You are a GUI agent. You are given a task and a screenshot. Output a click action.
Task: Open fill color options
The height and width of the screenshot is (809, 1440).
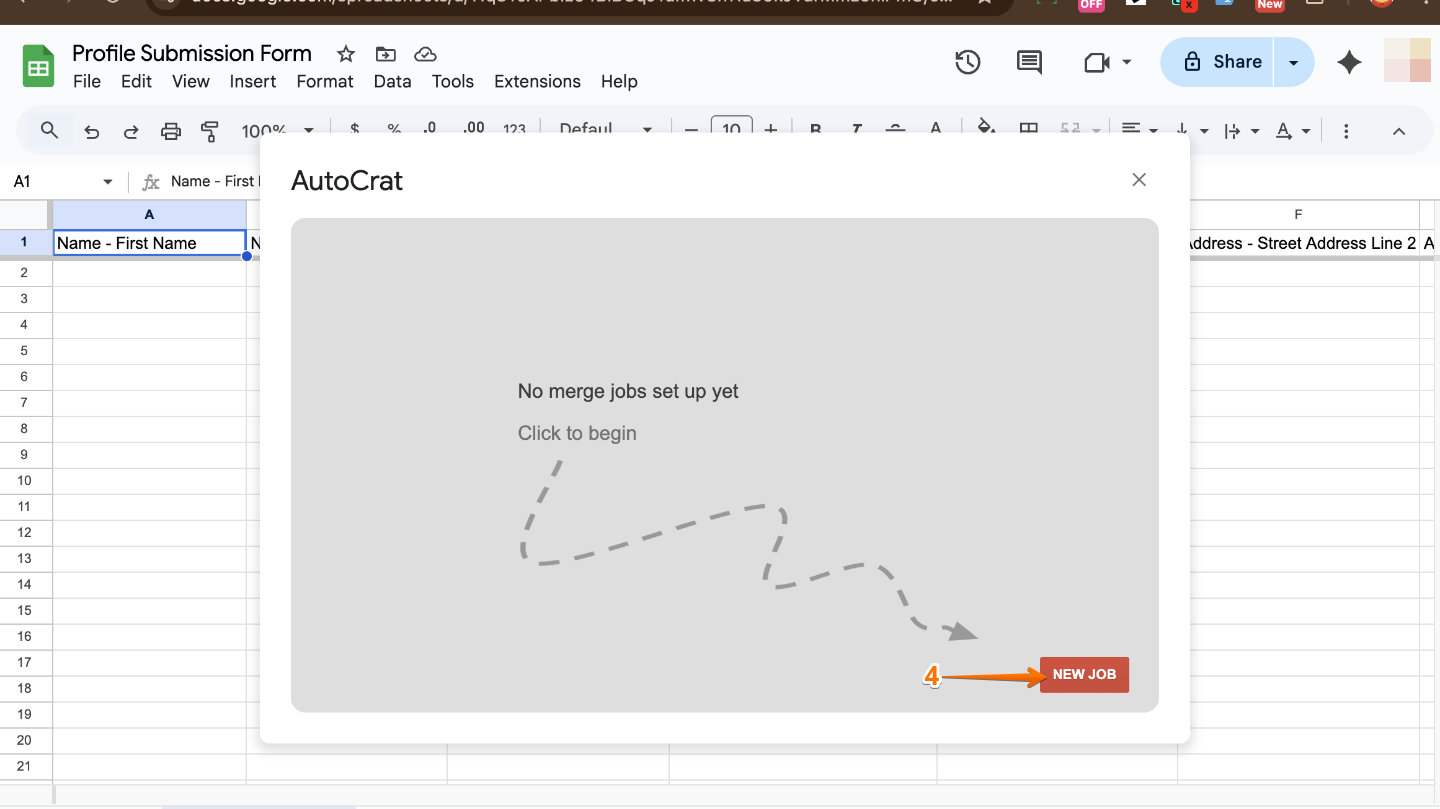(x=985, y=130)
